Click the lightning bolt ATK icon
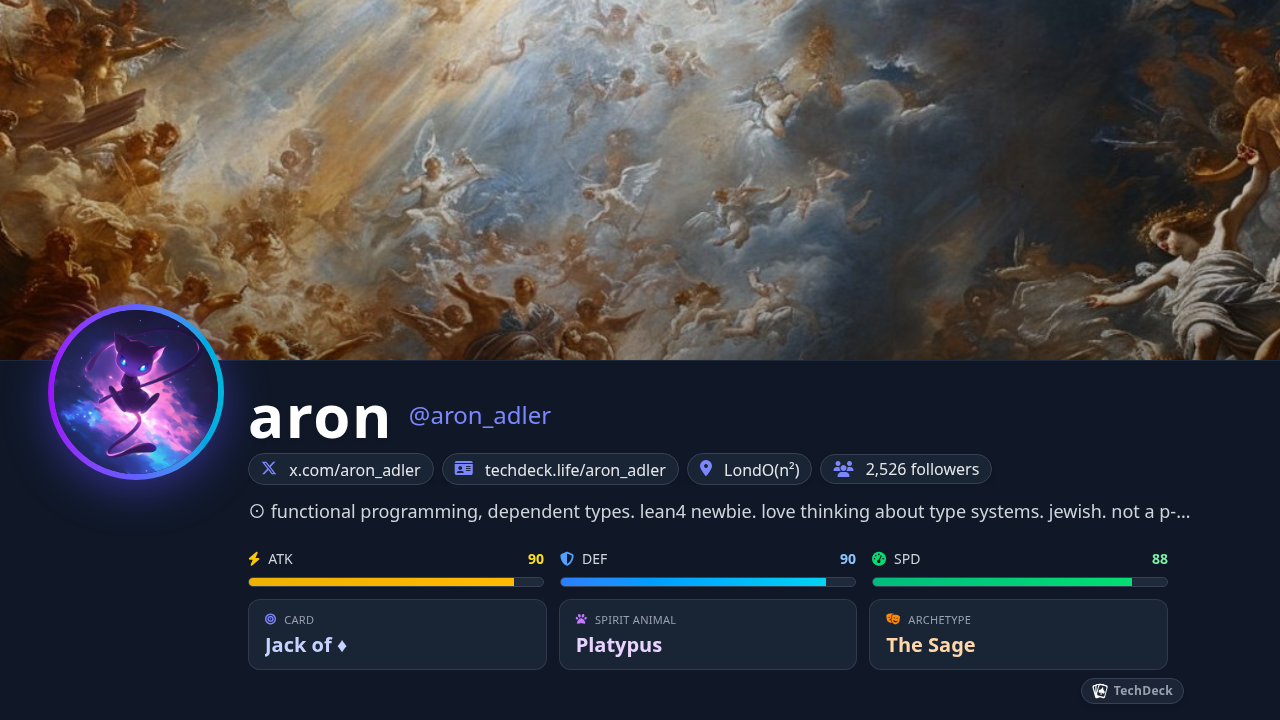 click(254, 559)
